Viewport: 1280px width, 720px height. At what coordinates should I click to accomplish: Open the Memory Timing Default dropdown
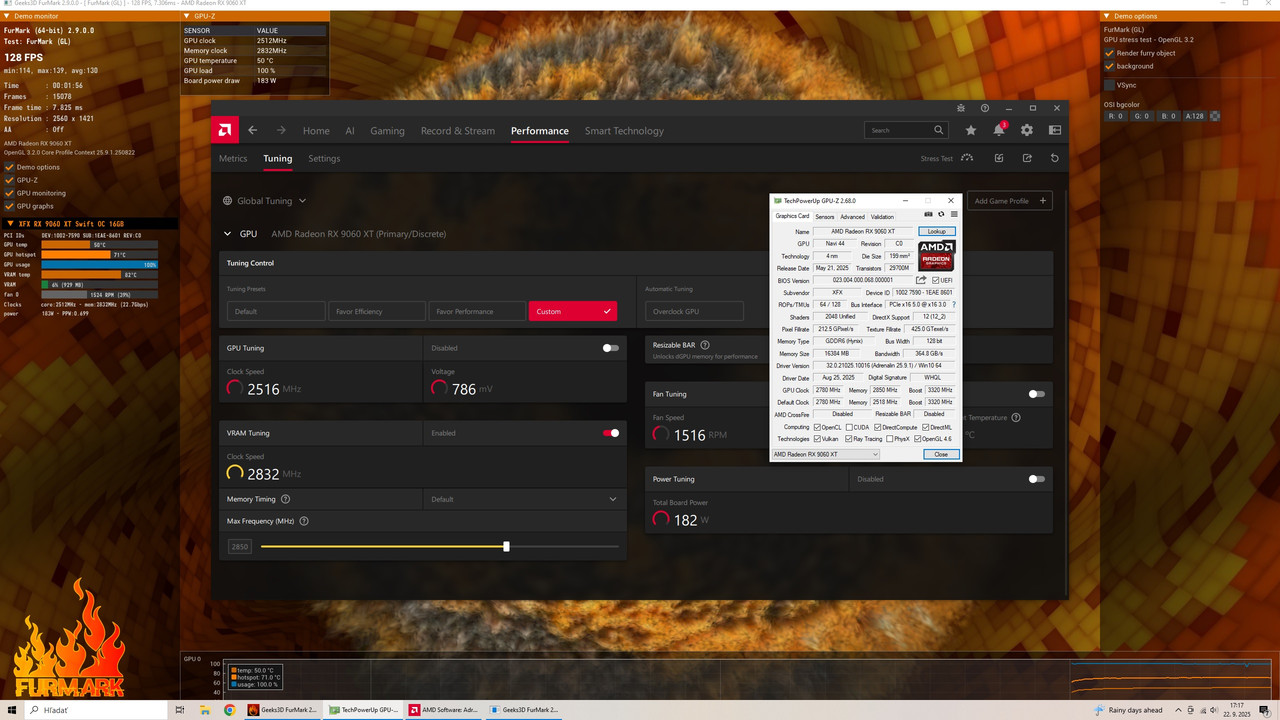tap(524, 499)
